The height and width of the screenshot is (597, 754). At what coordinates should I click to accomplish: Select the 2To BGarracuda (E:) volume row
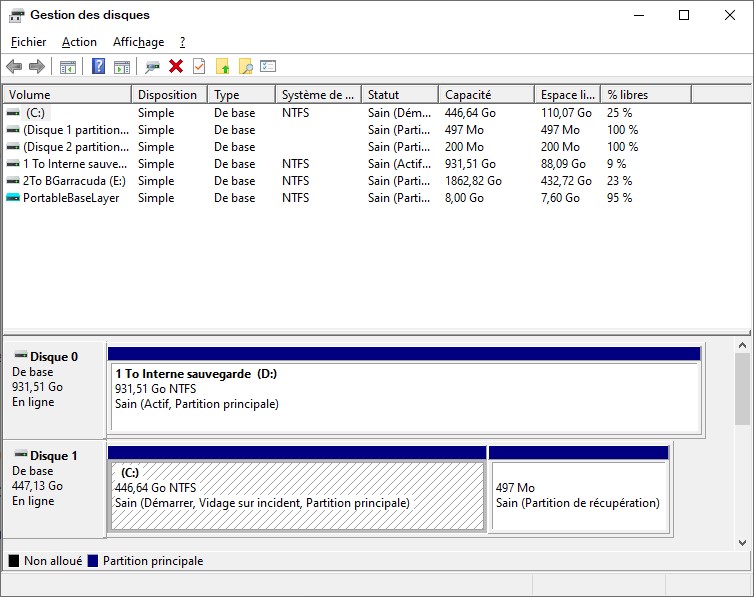69,181
